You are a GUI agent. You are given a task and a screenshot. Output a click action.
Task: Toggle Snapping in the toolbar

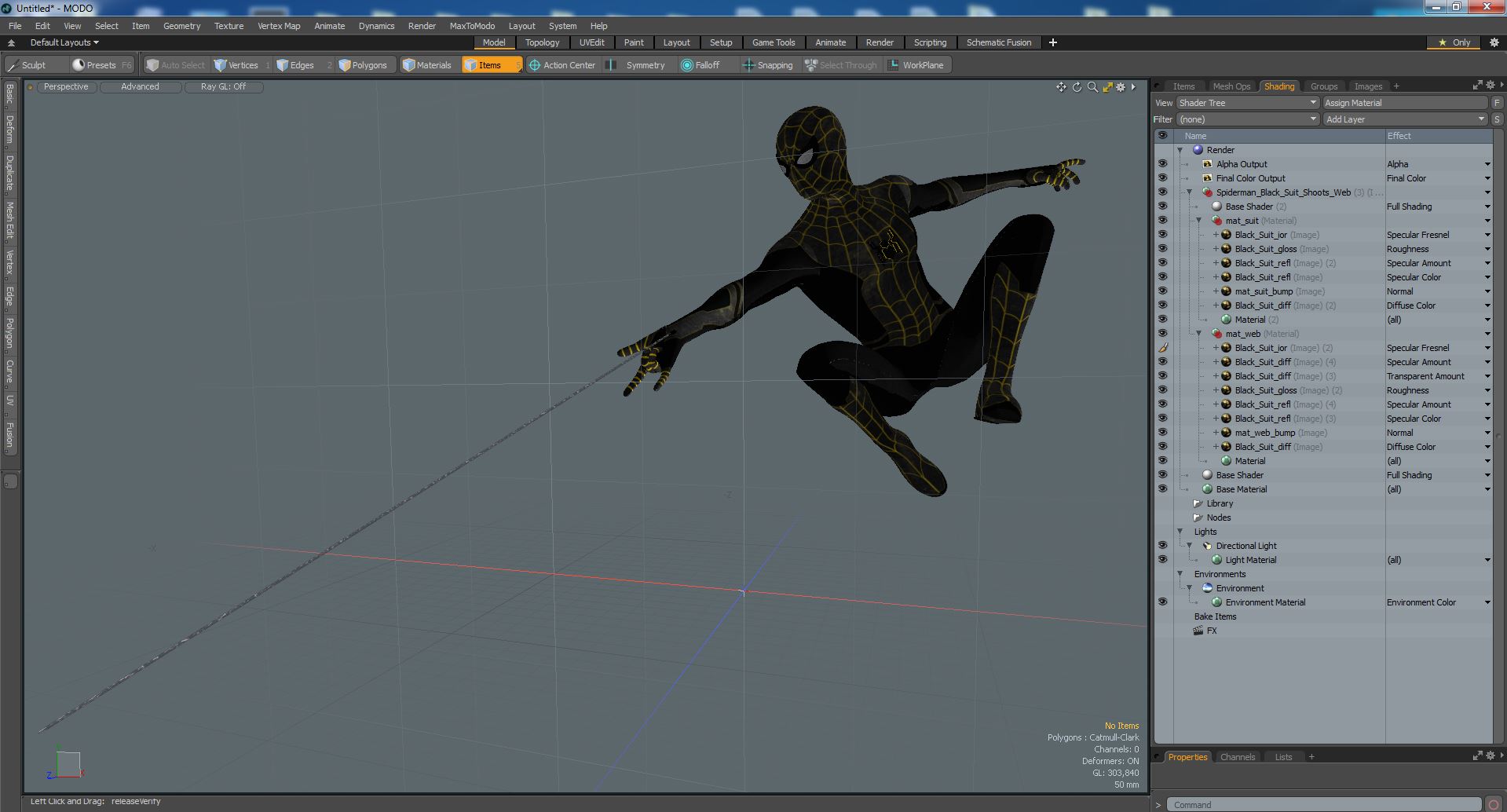[x=769, y=65]
